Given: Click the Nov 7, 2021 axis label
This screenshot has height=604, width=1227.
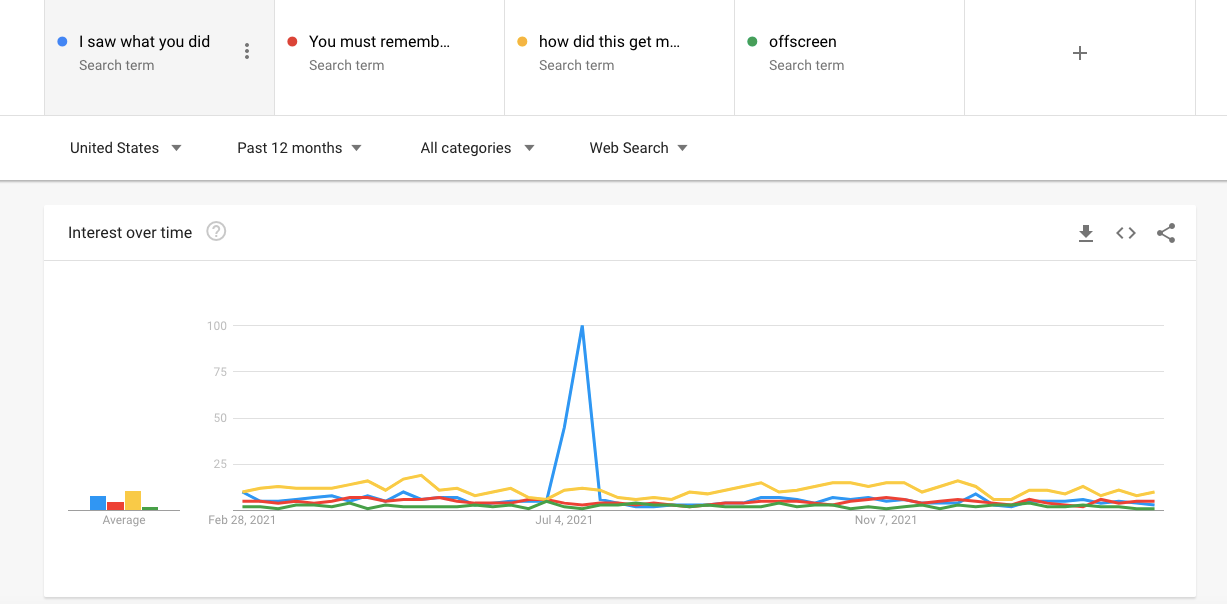Looking at the screenshot, I should 884,520.
